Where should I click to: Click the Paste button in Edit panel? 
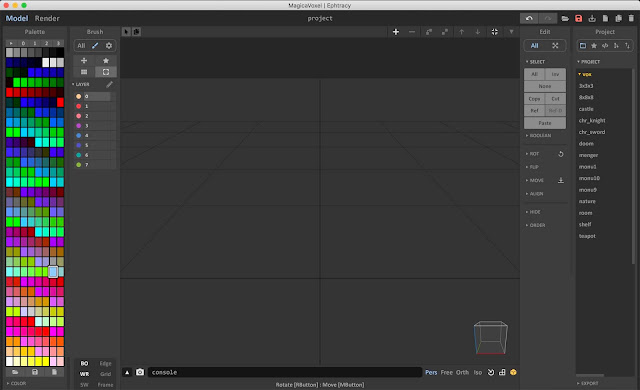coord(545,123)
